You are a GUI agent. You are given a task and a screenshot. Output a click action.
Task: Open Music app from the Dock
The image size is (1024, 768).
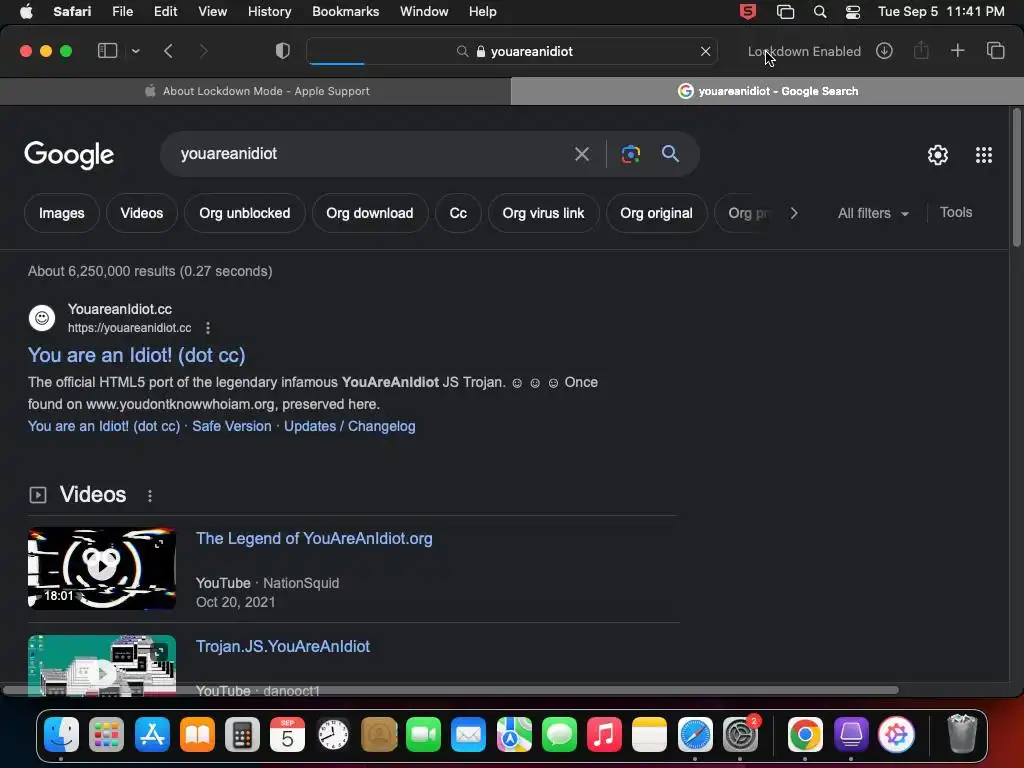tap(604, 735)
